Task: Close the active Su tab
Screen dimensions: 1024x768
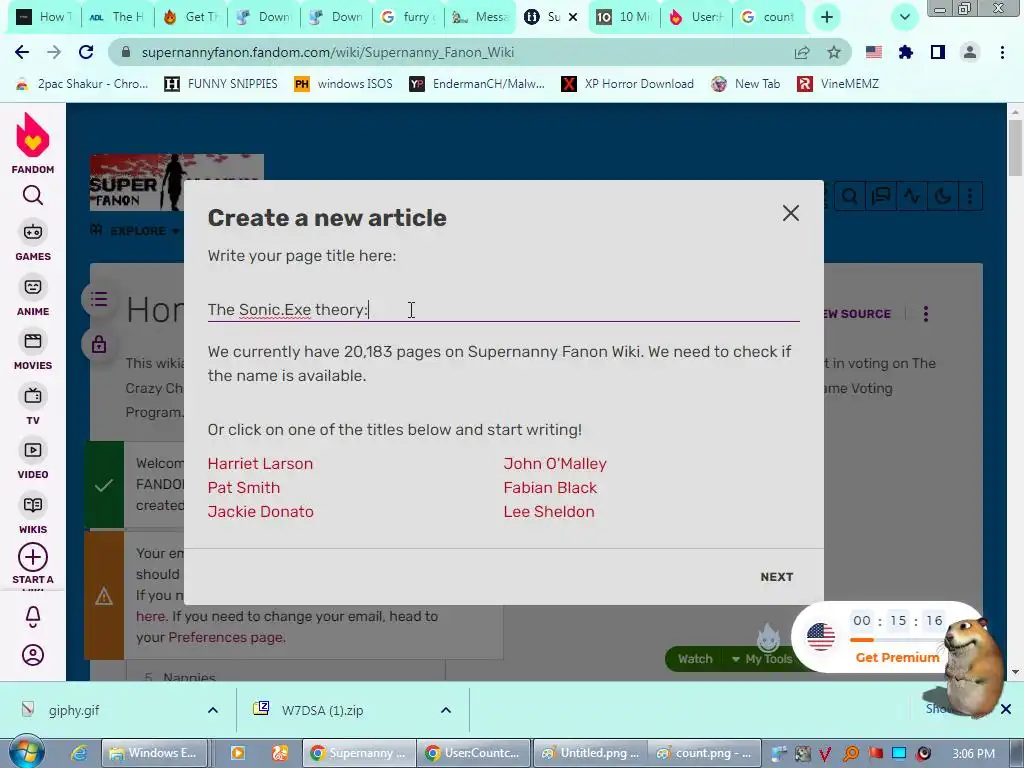Action: (x=573, y=17)
